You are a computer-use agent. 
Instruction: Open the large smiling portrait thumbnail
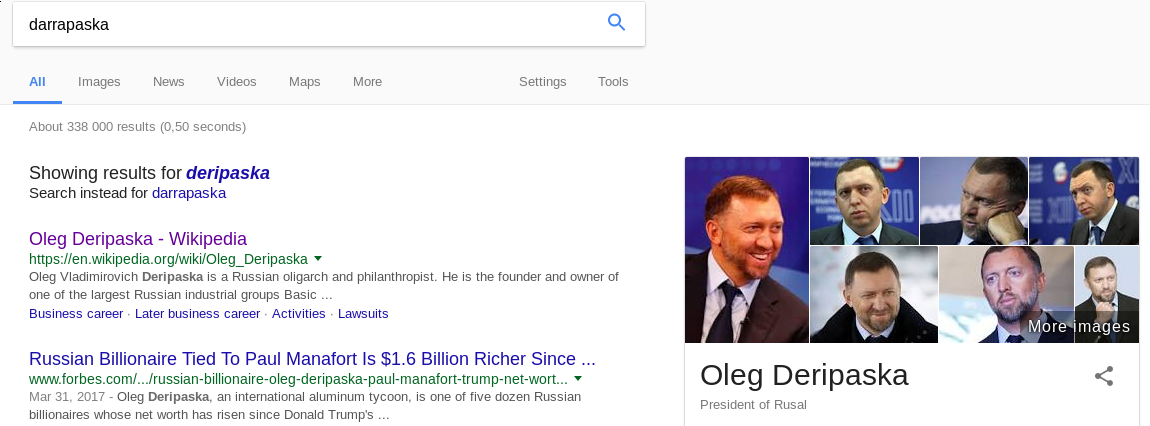click(x=746, y=250)
